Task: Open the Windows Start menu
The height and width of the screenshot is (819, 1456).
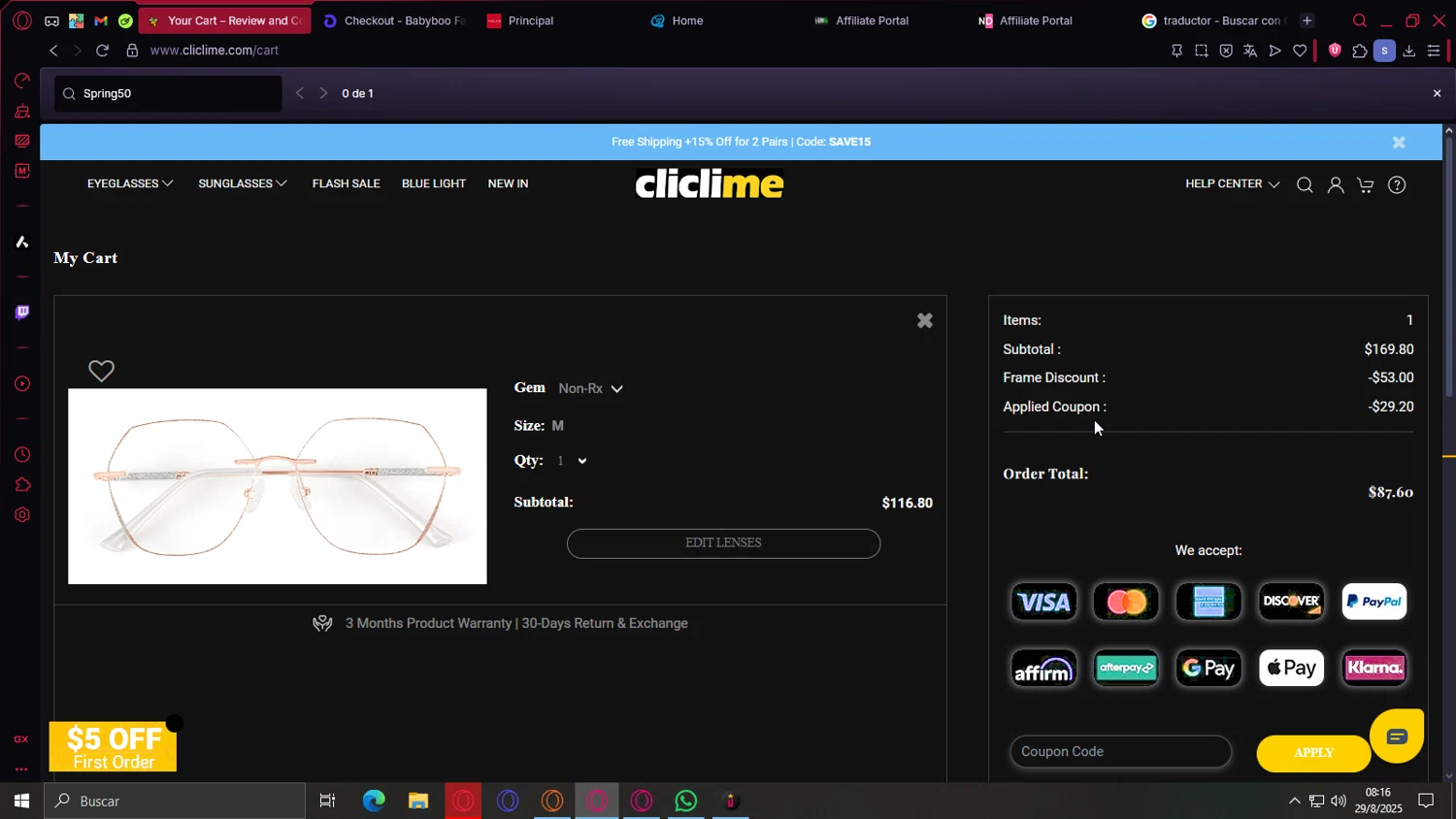Action: click(21, 801)
